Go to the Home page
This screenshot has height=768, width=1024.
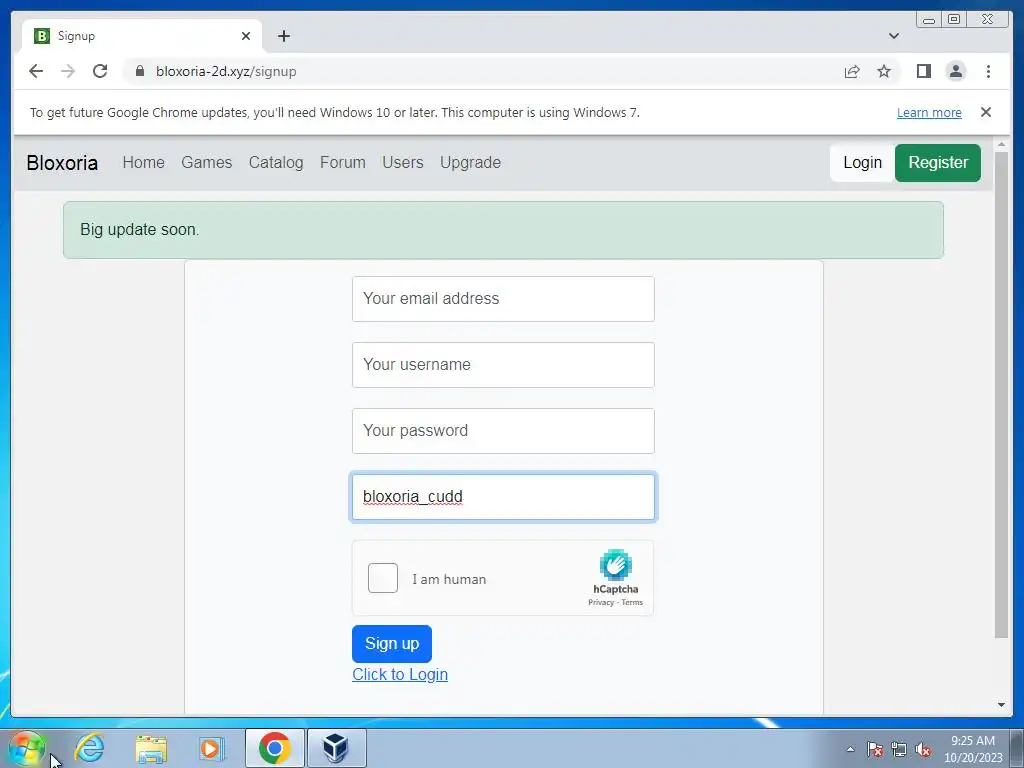click(144, 163)
